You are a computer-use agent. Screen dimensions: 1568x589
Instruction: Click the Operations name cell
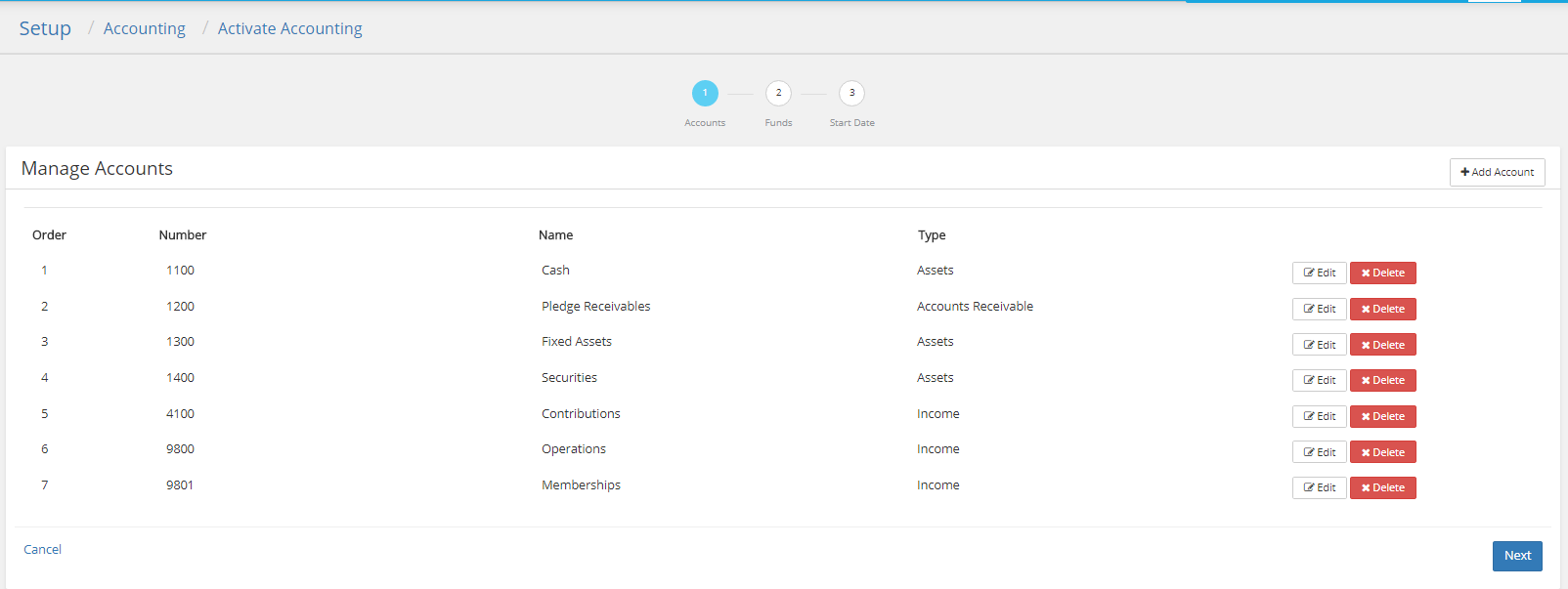(574, 449)
